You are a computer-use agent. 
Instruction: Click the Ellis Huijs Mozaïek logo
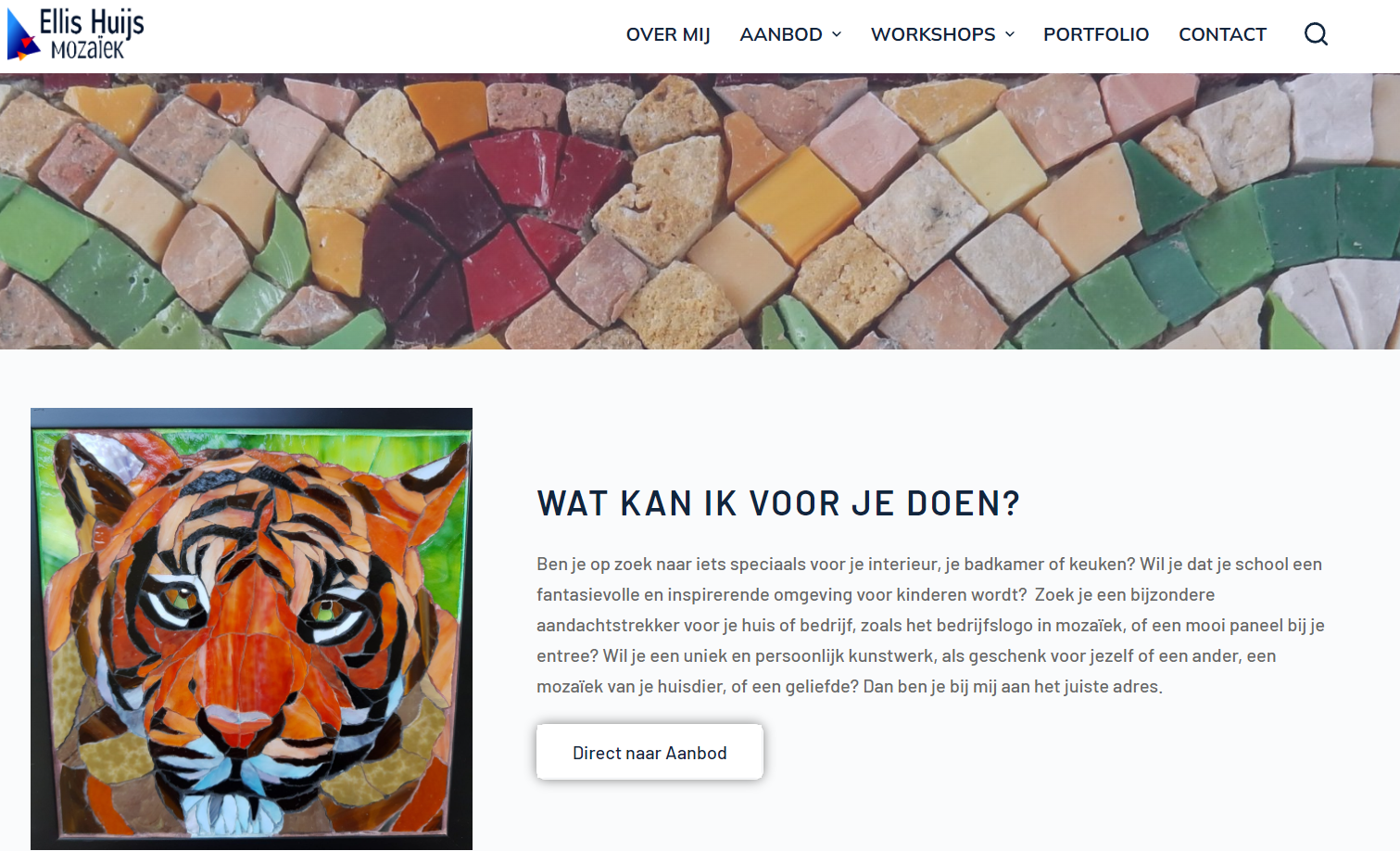point(76,34)
